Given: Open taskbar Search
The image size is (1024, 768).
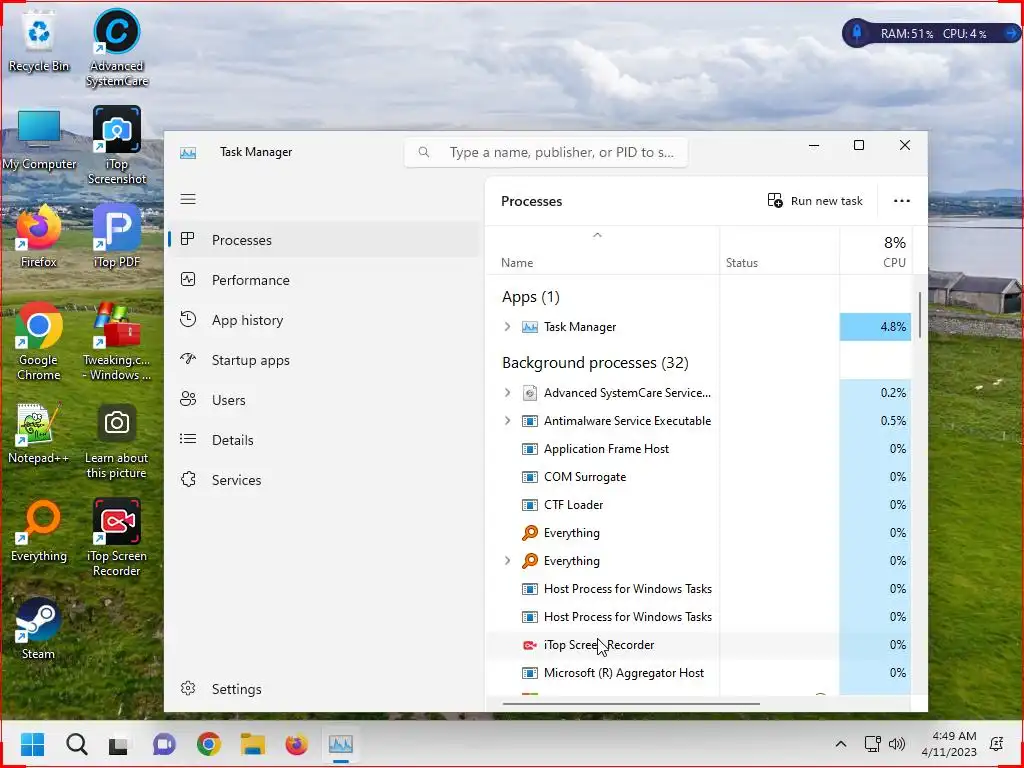Looking at the screenshot, I should tap(76, 744).
